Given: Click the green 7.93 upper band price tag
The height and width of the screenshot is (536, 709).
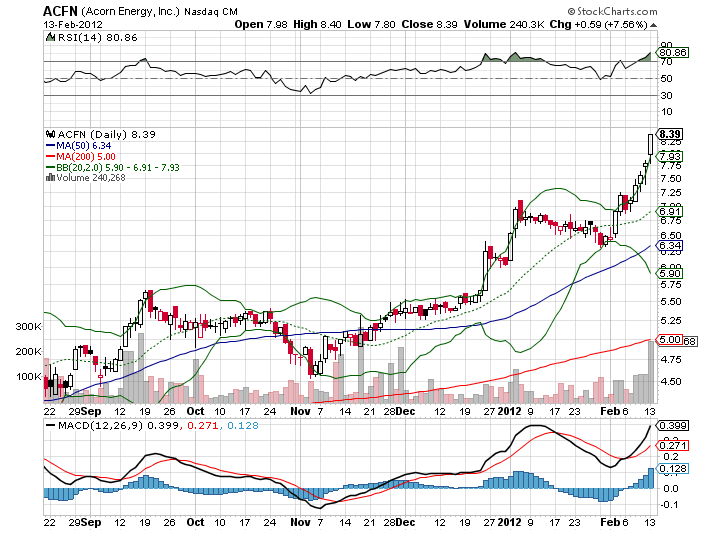Looking at the screenshot, I should [x=670, y=157].
